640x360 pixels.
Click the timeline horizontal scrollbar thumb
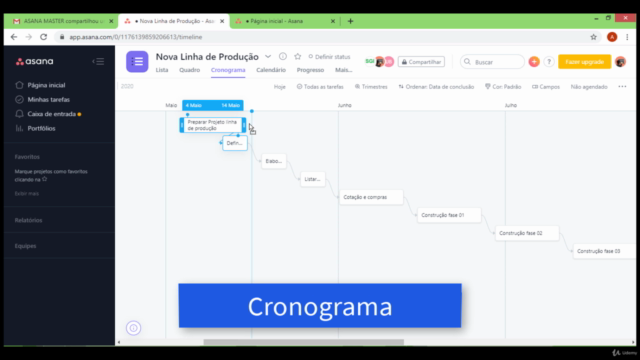pos(304,342)
